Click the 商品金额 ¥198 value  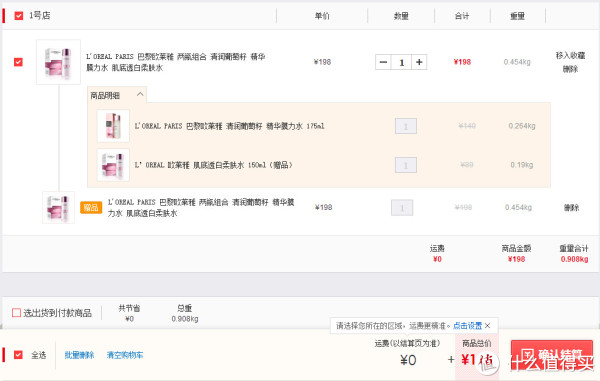516,259
